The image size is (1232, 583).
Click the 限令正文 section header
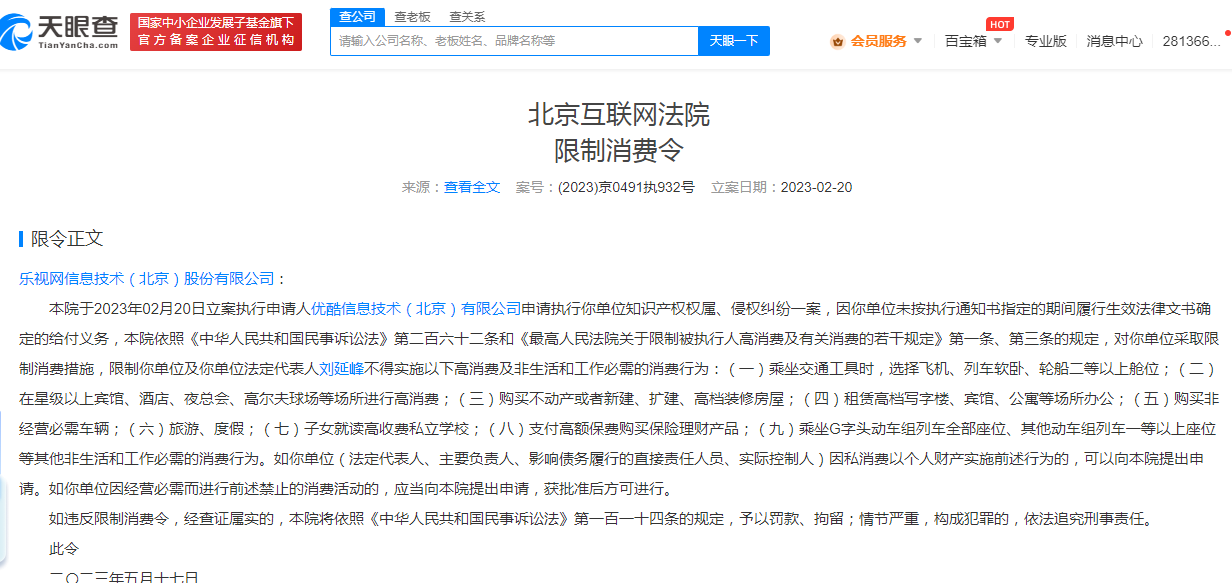coord(67,238)
